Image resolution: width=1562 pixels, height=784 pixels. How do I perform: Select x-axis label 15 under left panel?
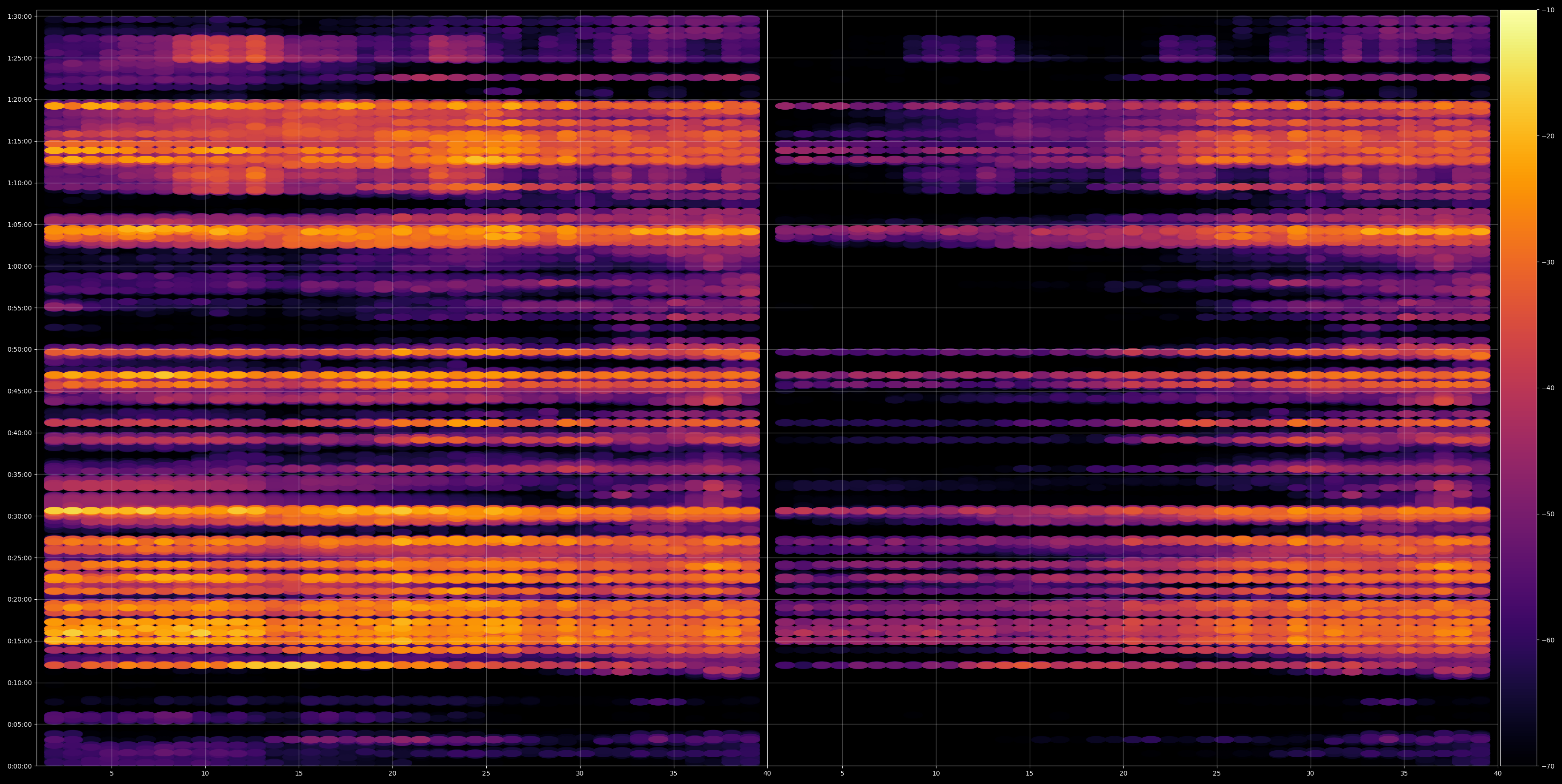[299, 774]
